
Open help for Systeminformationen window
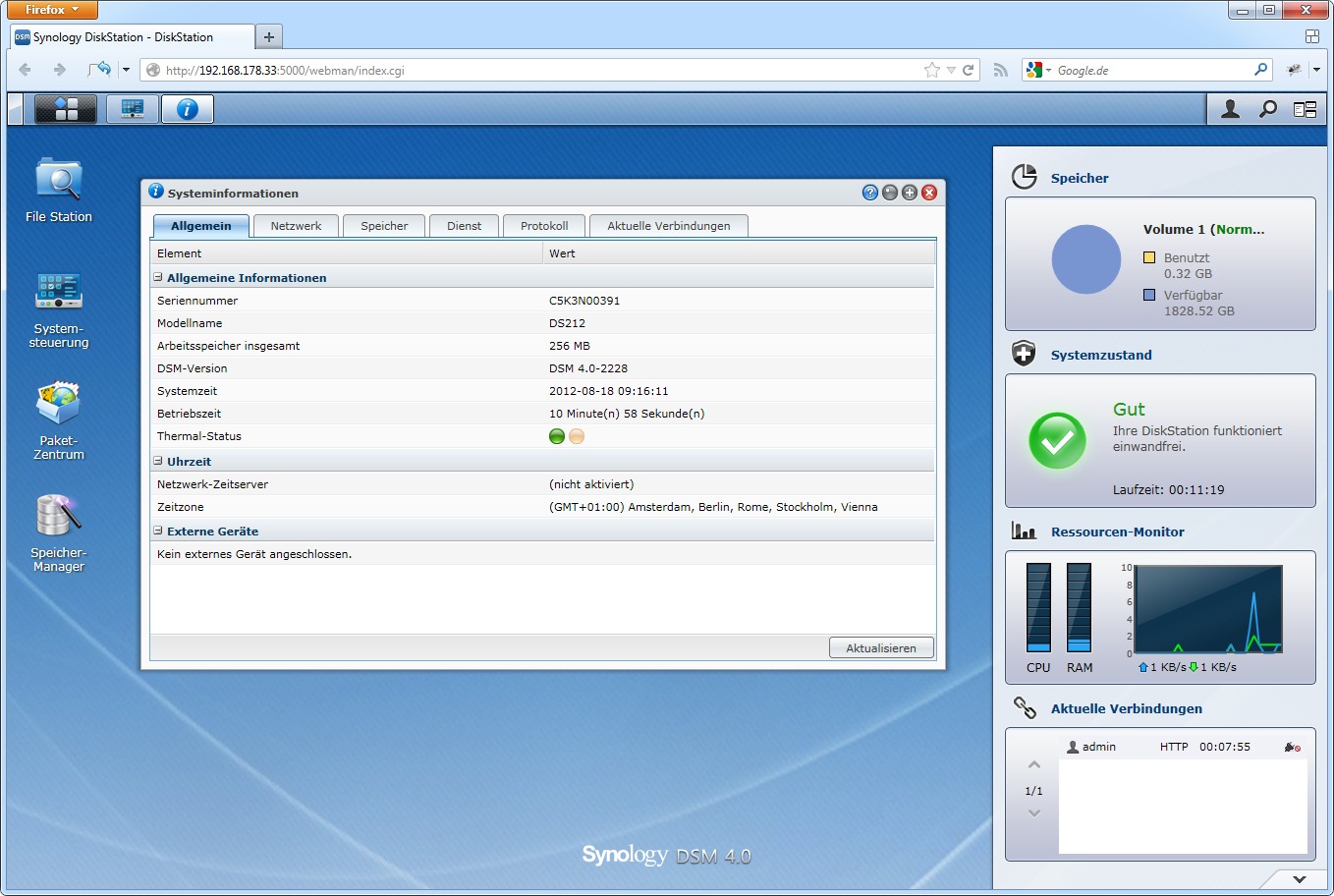(870, 193)
